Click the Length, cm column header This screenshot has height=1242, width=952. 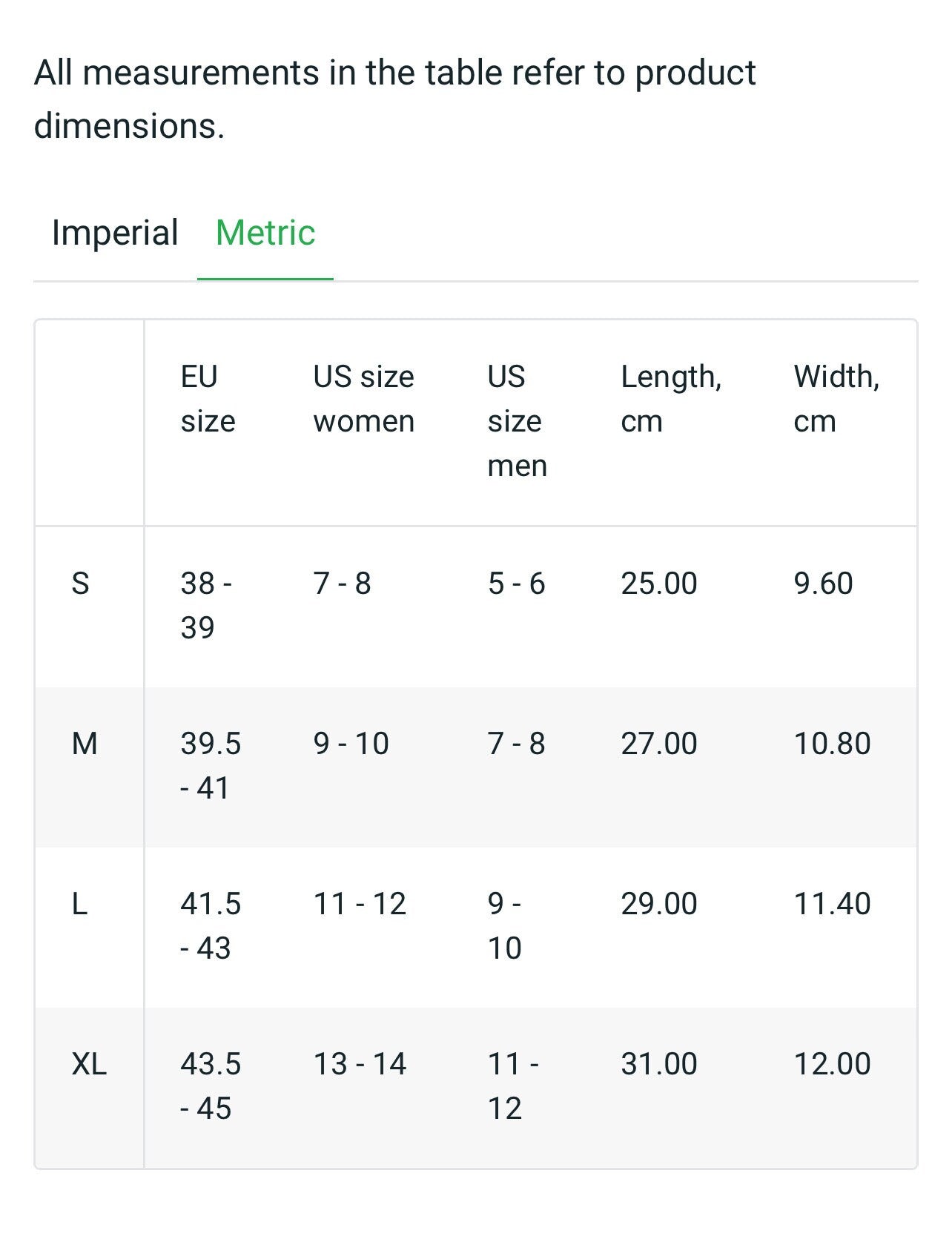[670, 399]
